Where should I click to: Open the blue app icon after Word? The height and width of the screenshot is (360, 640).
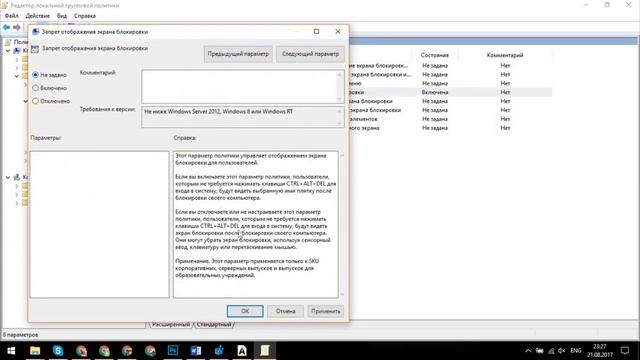[x=219, y=351]
